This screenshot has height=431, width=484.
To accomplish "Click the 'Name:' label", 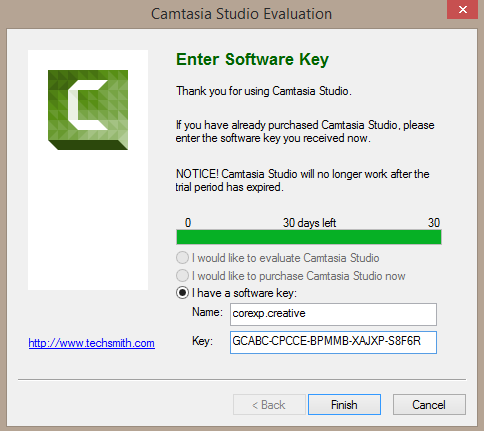I will 207,312.
